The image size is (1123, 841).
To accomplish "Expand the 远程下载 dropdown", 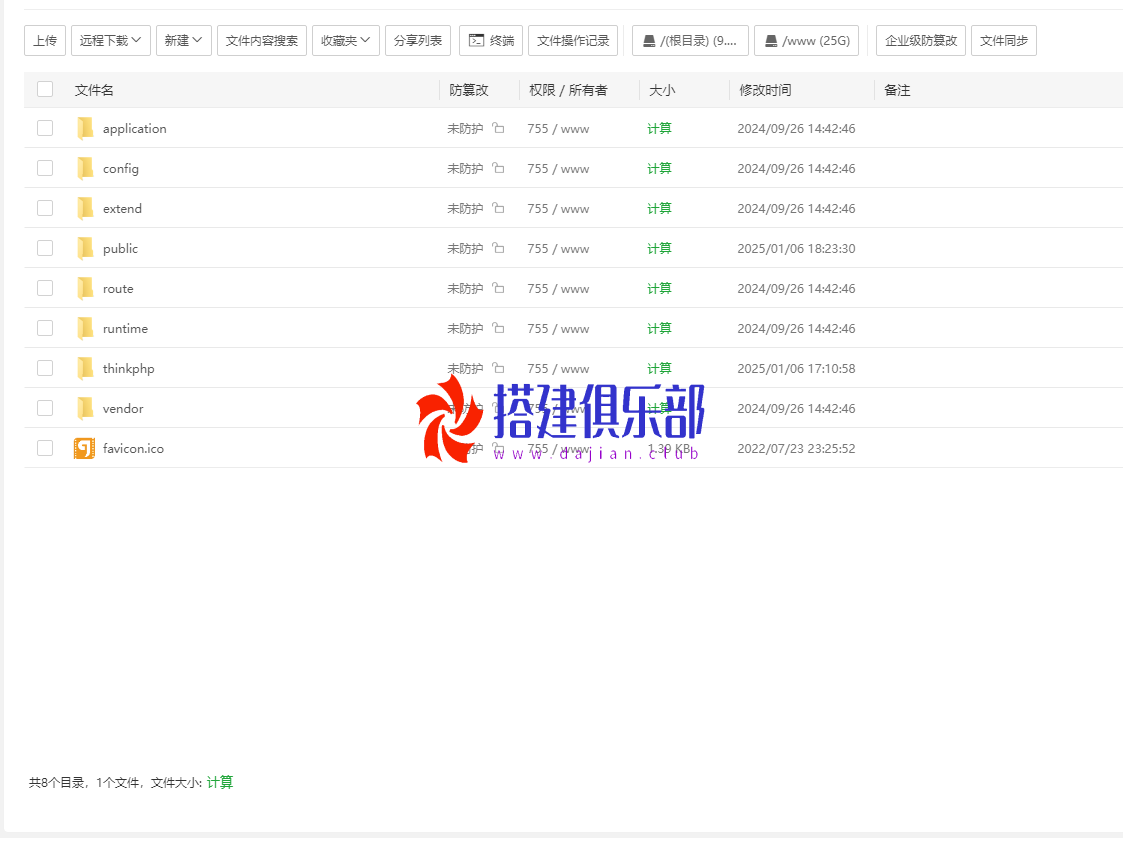I will point(111,41).
